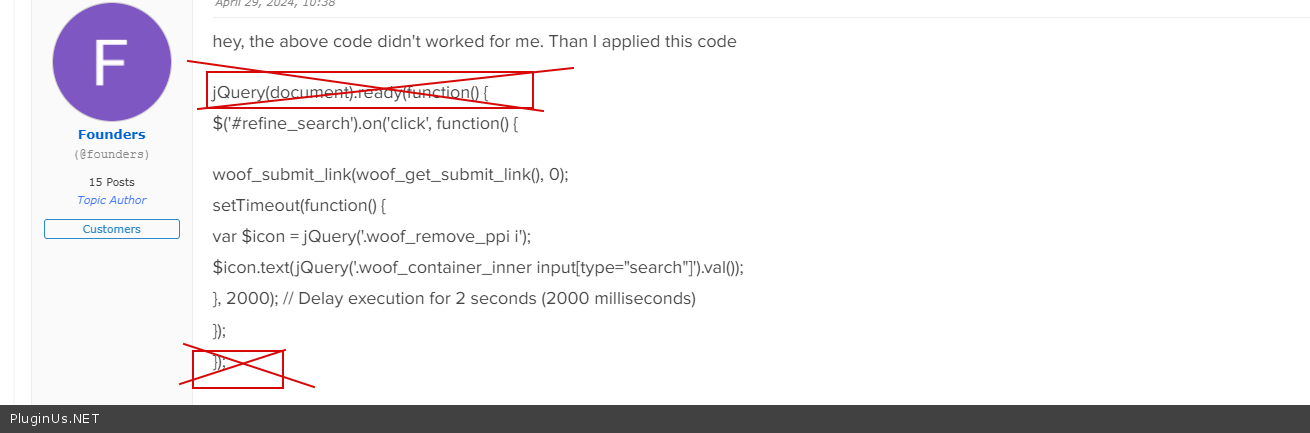Click the April 29, 2024 post timestamp
1310x433 pixels.
point(275,3)
